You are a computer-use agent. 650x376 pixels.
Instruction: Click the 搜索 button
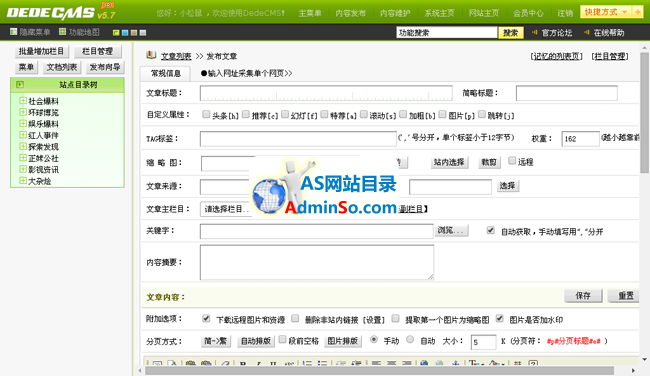pyautogui.click(x=511, y=32)
